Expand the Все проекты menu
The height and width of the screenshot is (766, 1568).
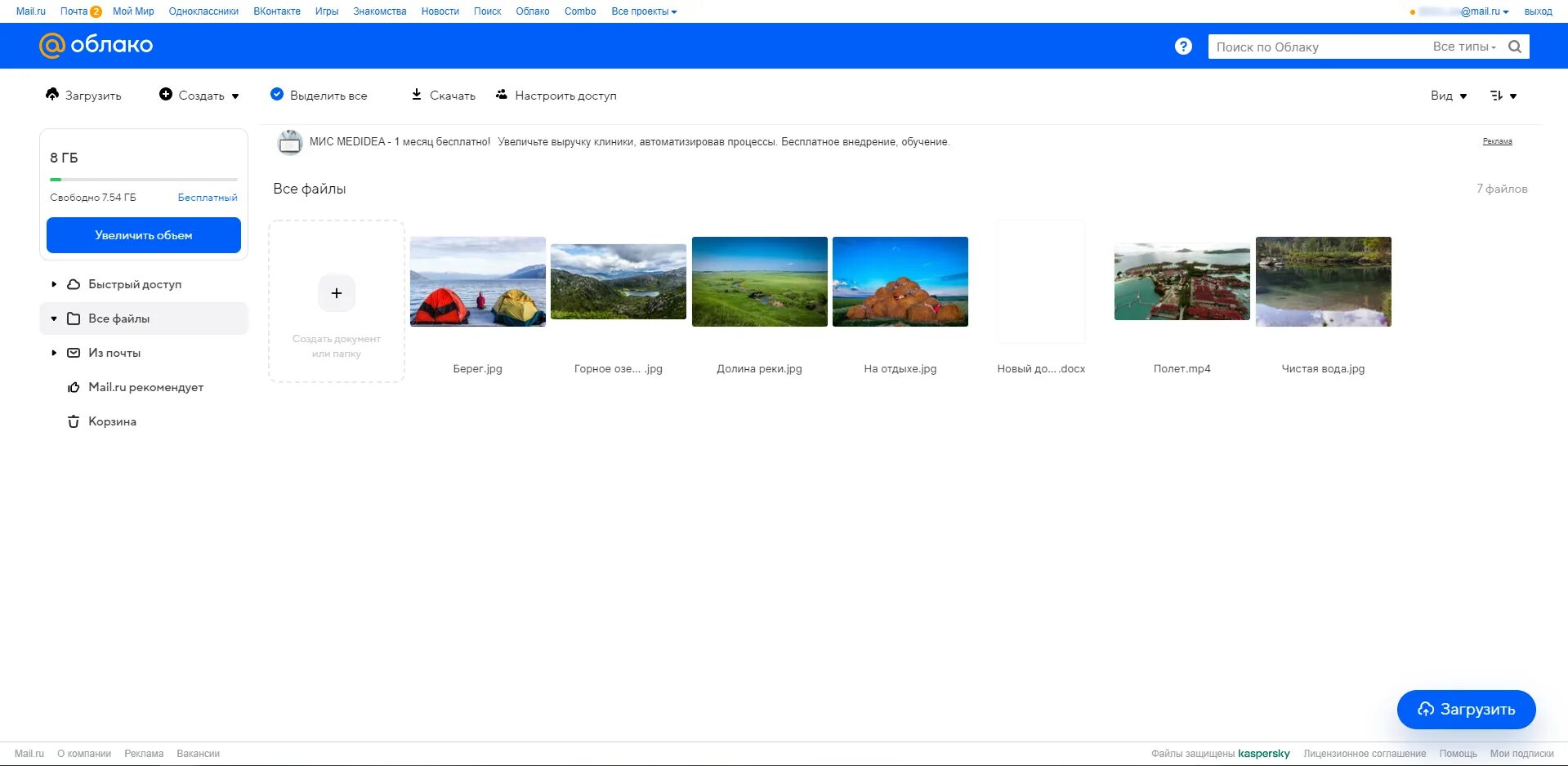[644, 11]
